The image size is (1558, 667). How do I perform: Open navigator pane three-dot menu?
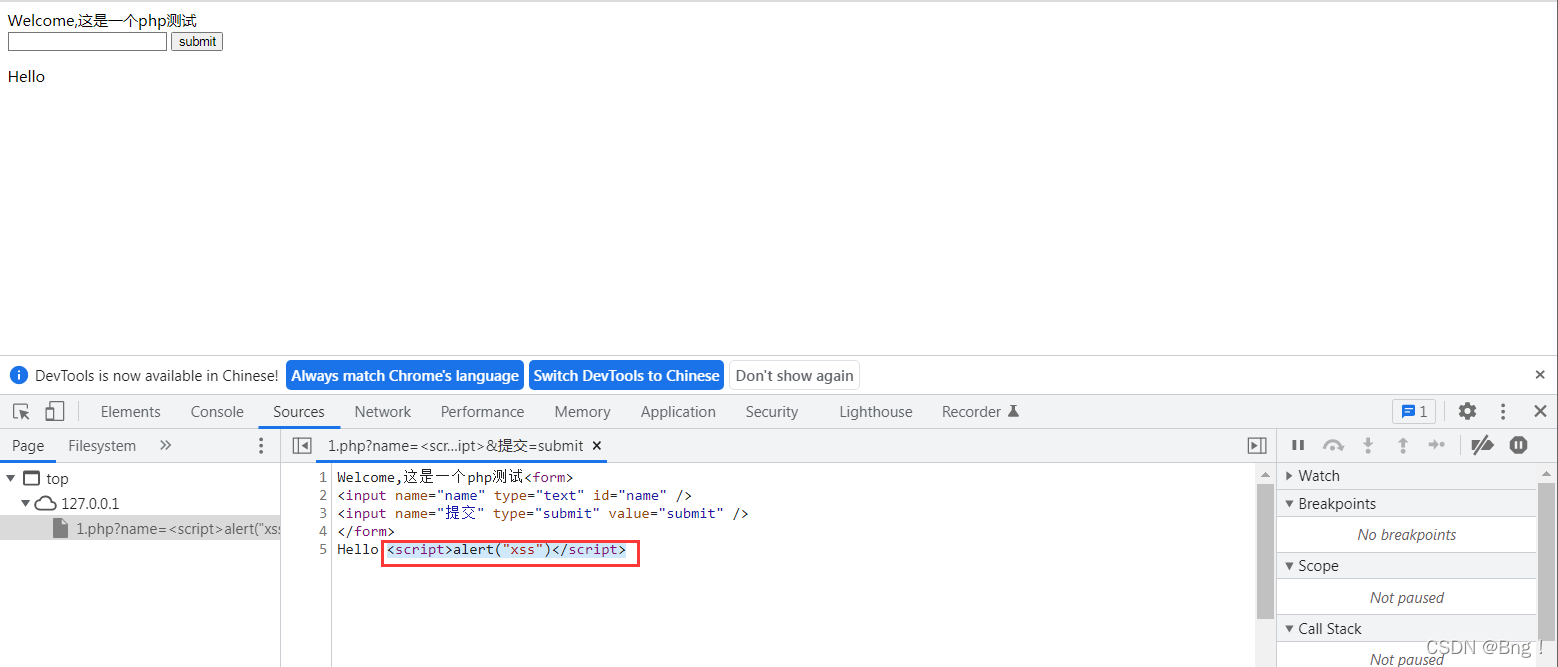261,446
